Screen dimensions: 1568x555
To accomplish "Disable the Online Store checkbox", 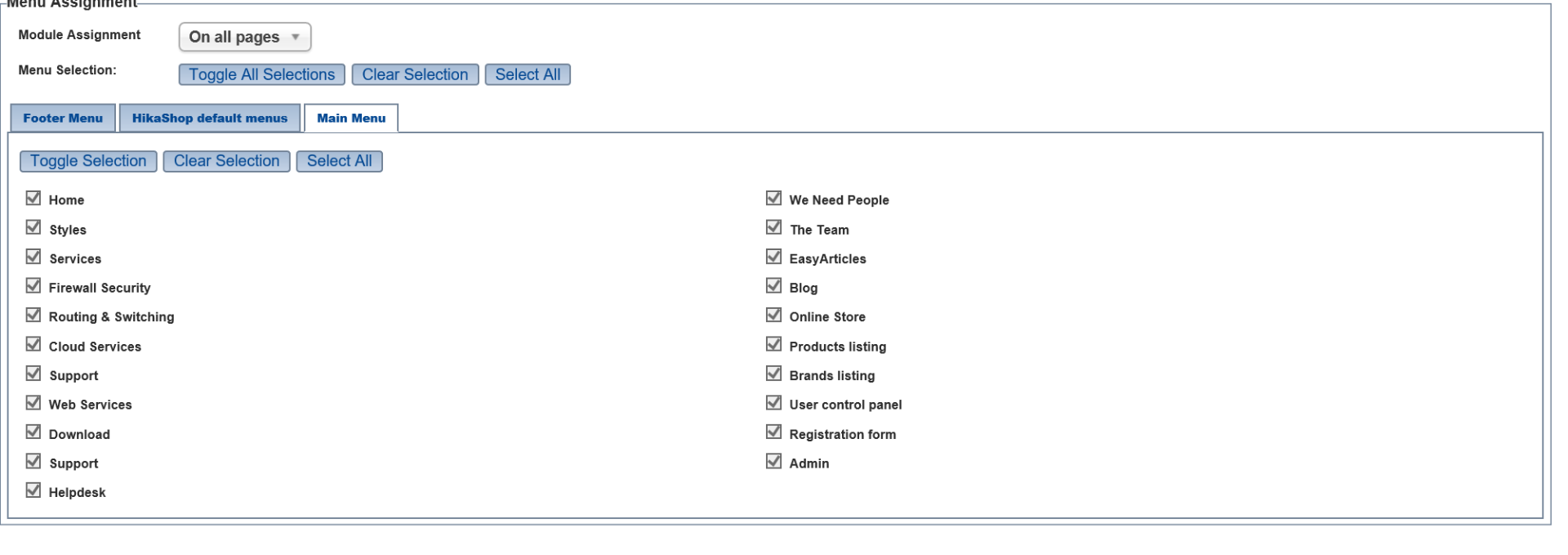I will click(774, 316).
